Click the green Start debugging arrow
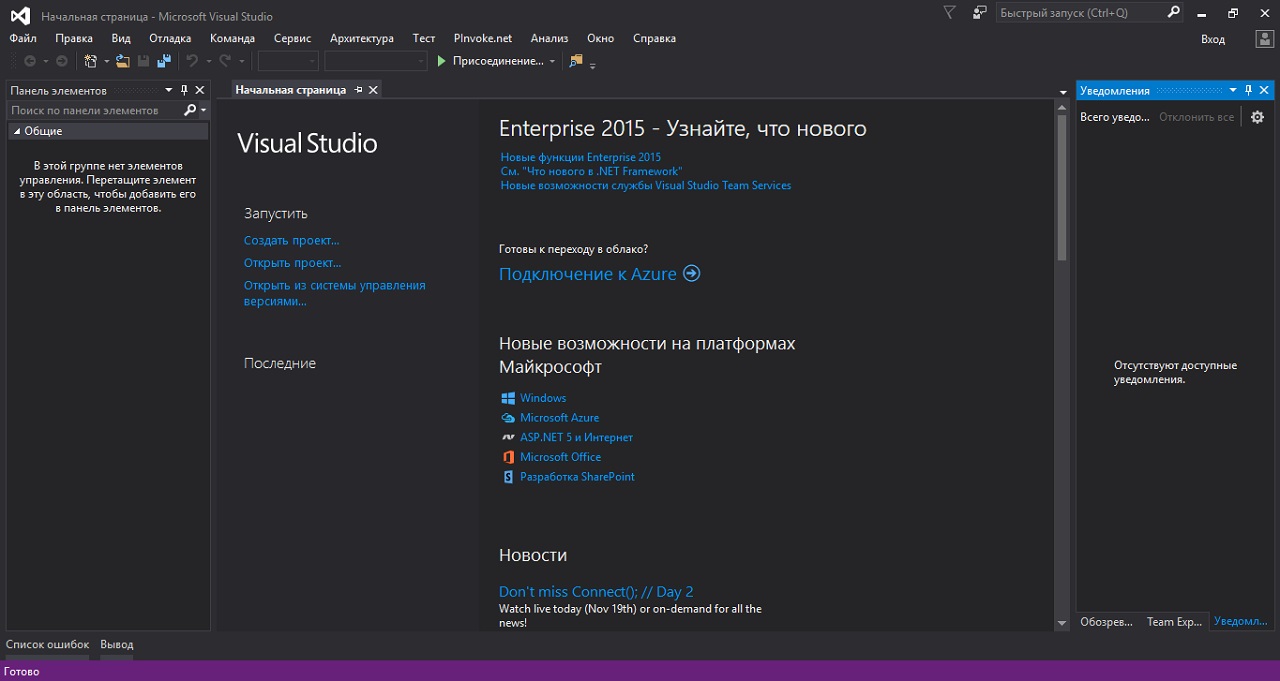 pyautogui.click(x=442, y=61)
